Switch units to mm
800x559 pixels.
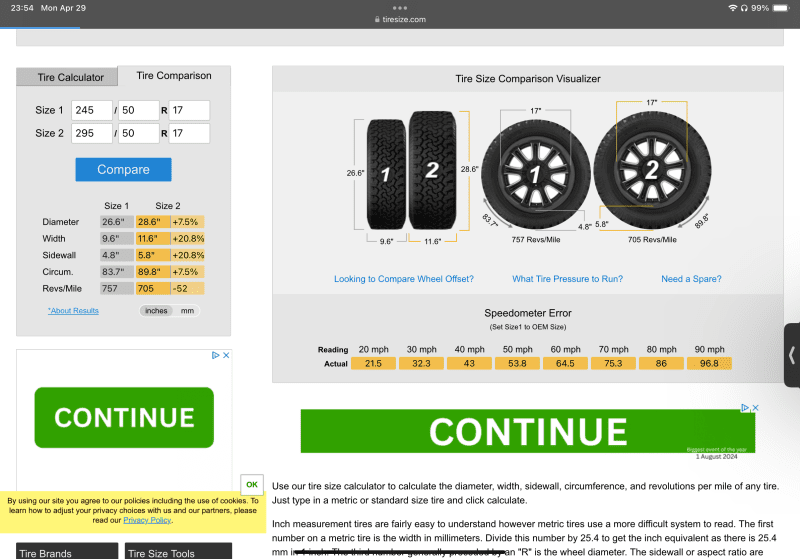coord(187,311)
